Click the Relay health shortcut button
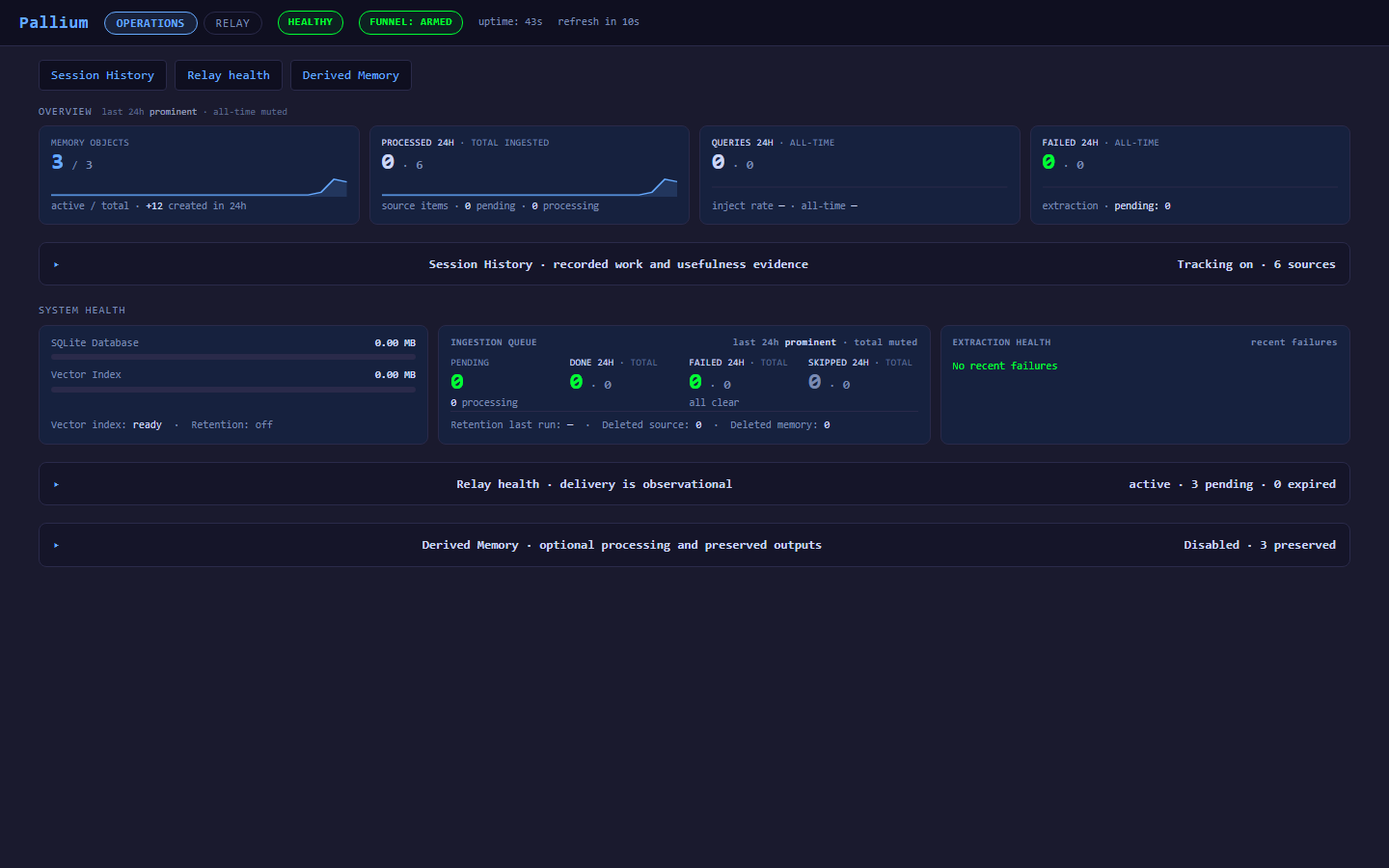 point(229,75)
